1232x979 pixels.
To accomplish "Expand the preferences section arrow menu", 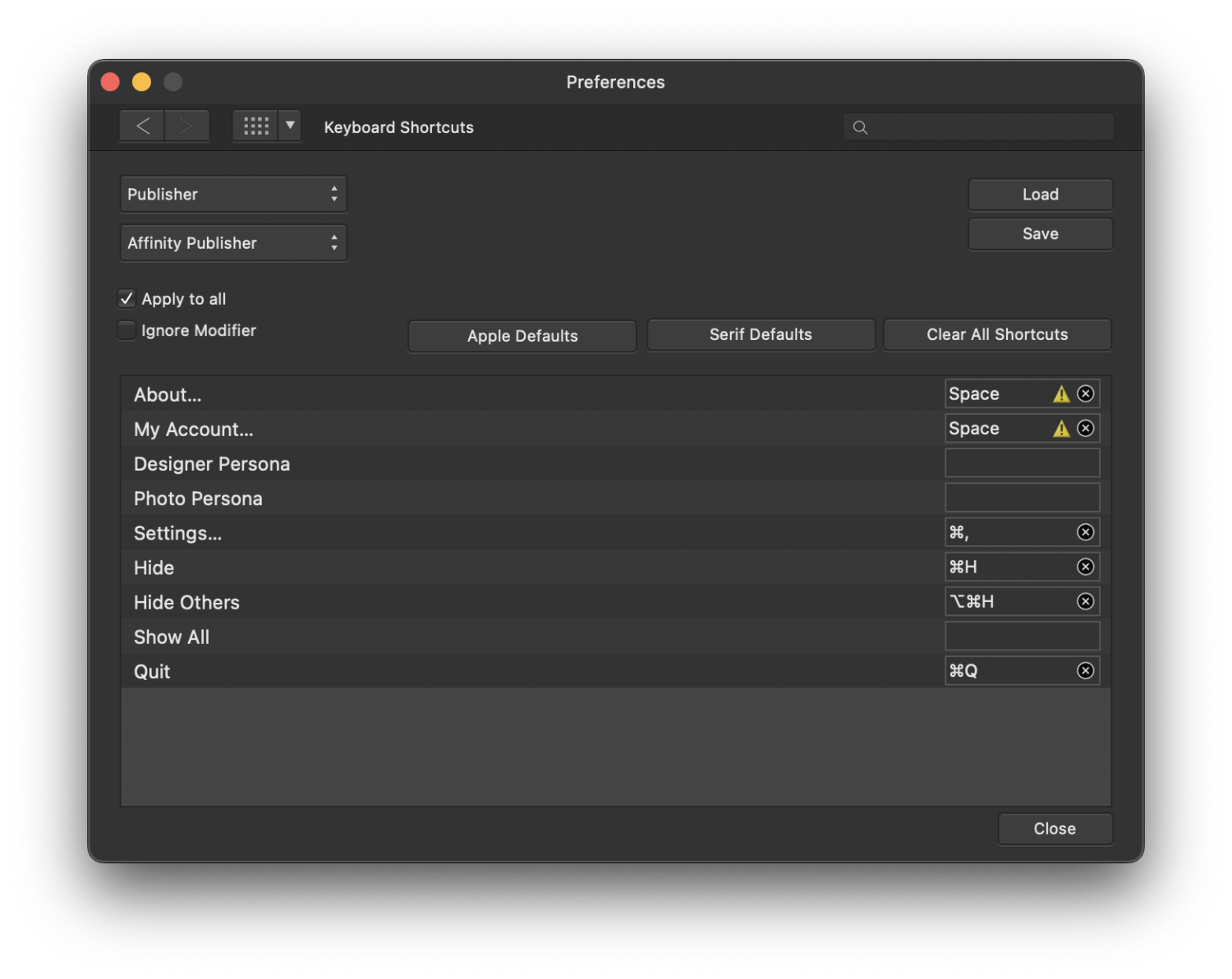I will pos(290,126).
